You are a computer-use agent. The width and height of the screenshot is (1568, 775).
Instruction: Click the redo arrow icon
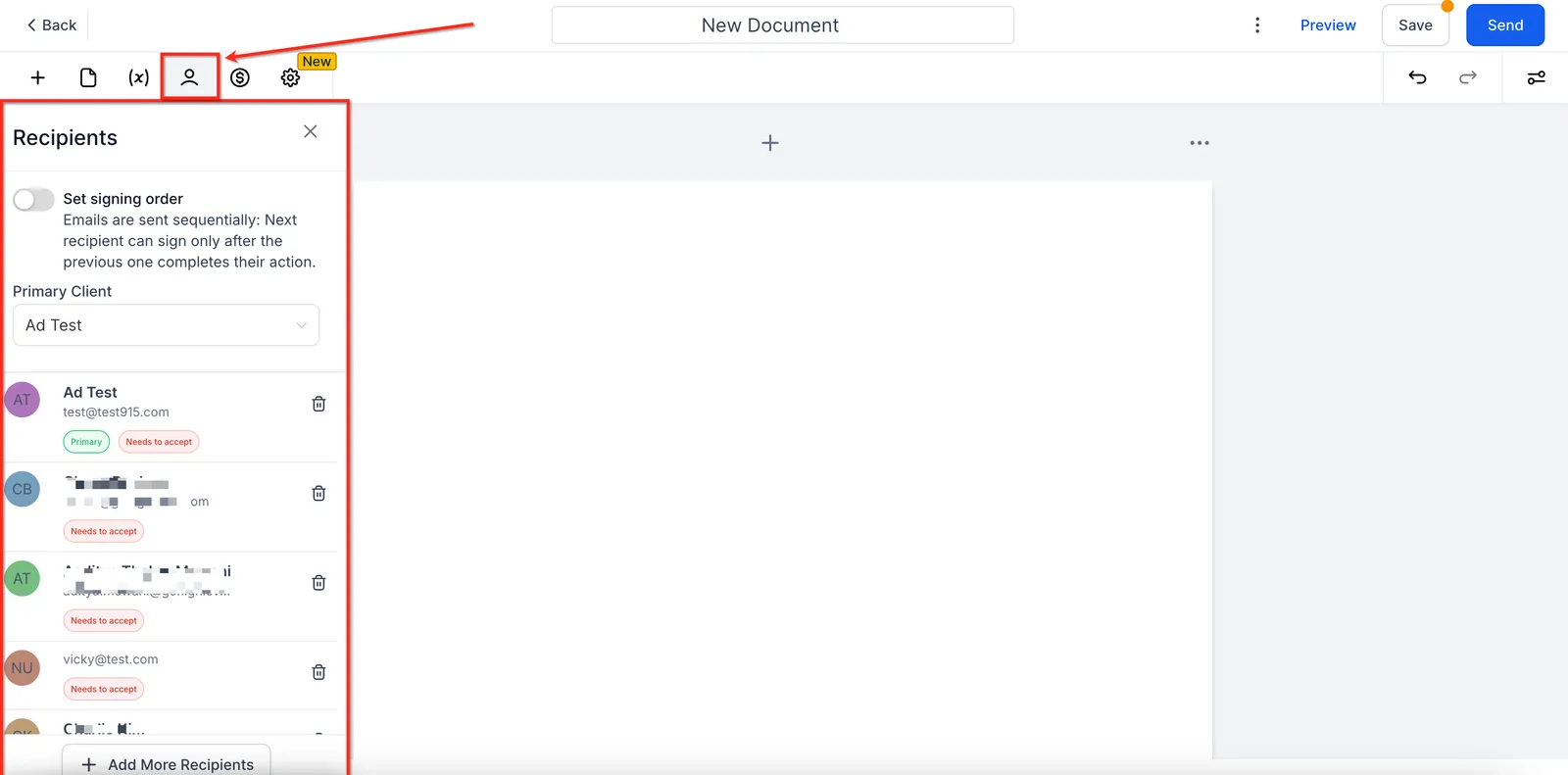coord(1468,77)
